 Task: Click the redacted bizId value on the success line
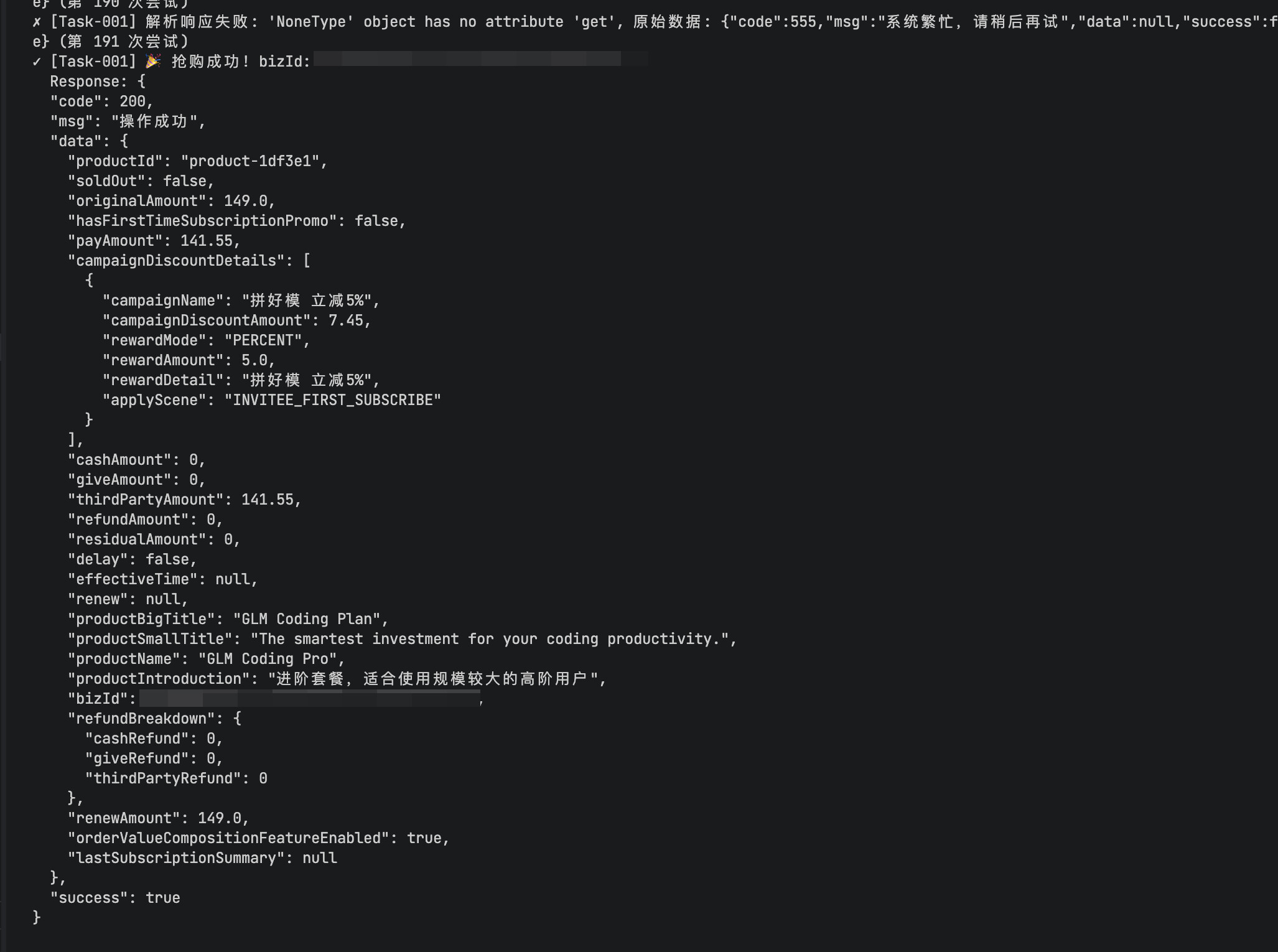(480, 59)
